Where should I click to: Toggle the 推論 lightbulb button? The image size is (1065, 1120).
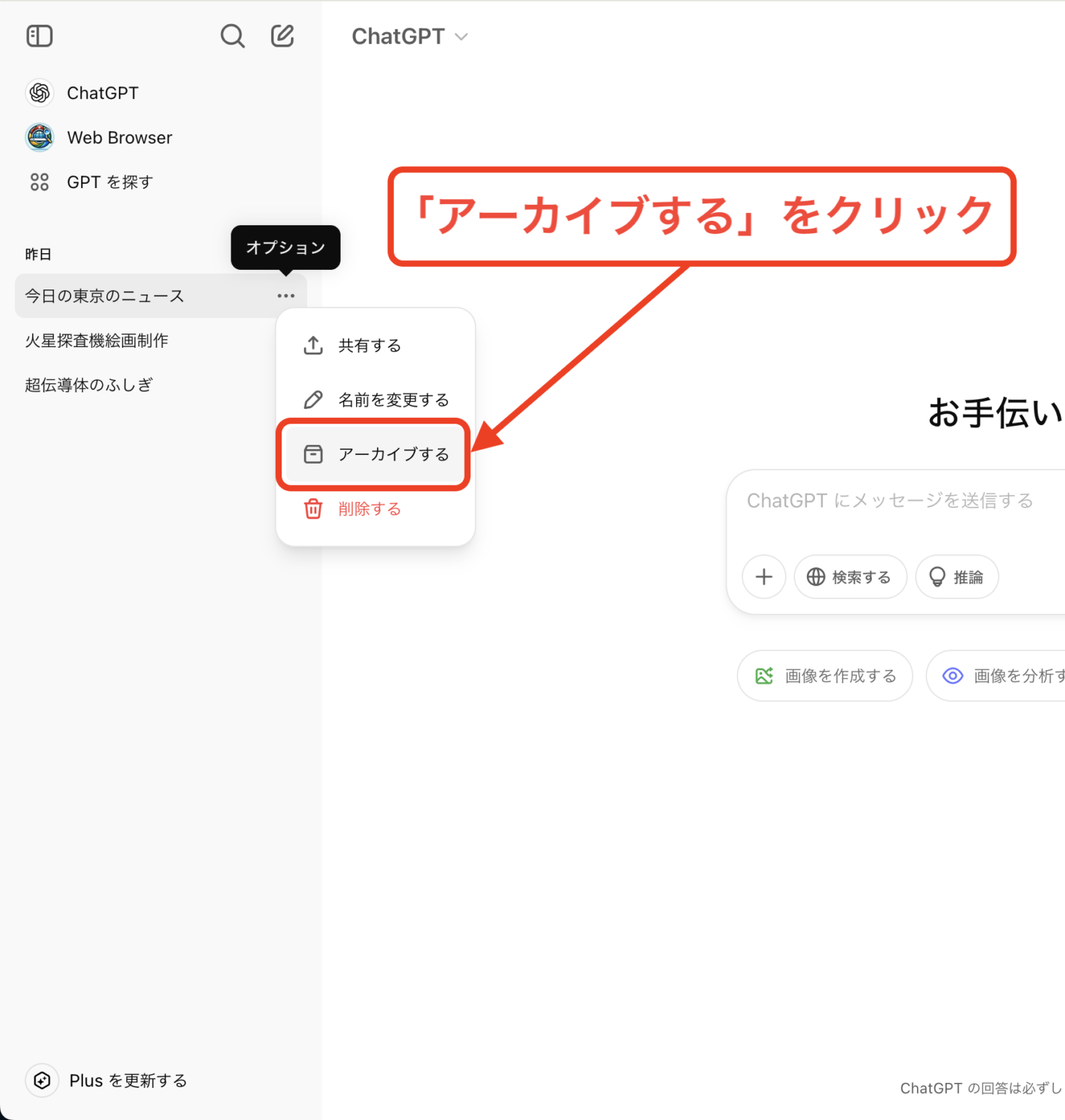coord(956,577)
